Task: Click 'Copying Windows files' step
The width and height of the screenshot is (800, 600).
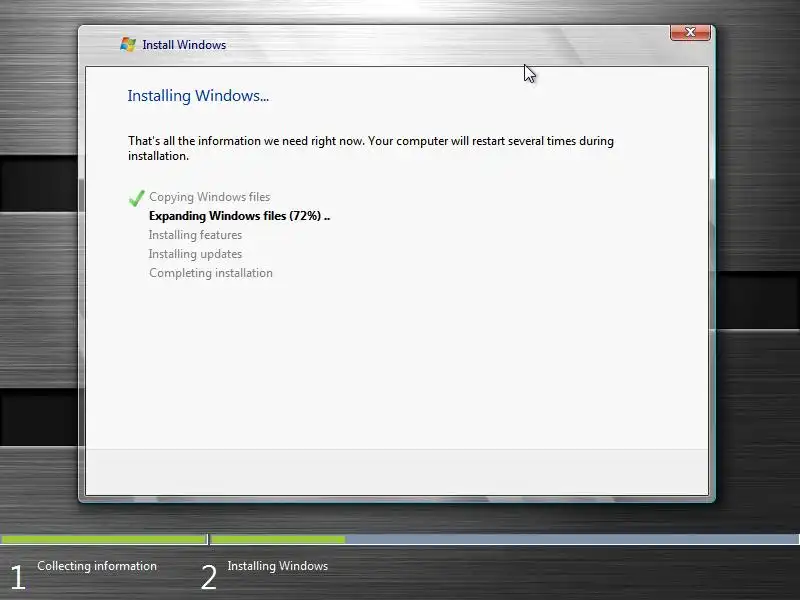Action: tap(210, 197)
